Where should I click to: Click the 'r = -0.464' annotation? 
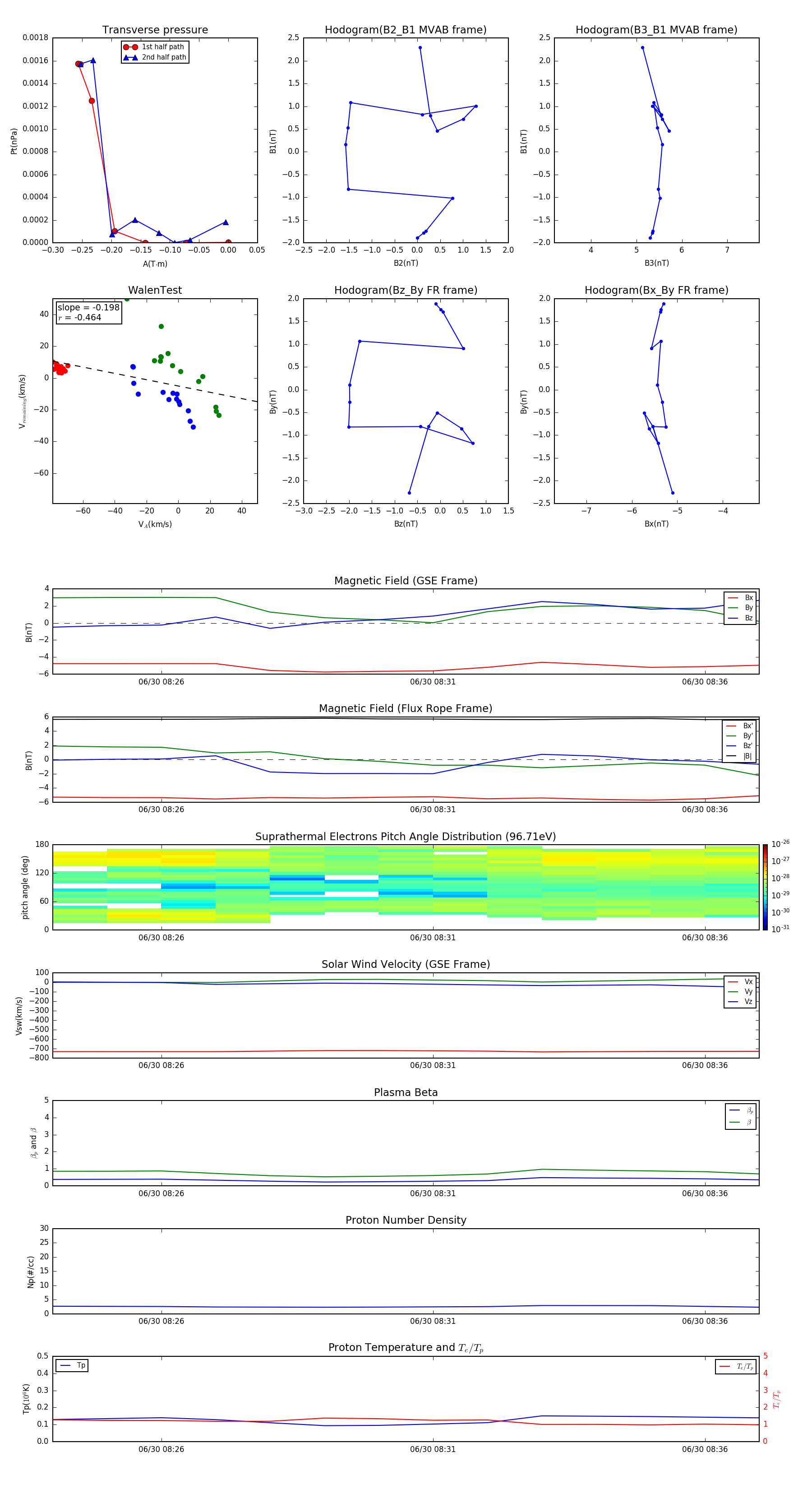coord(80,317)
